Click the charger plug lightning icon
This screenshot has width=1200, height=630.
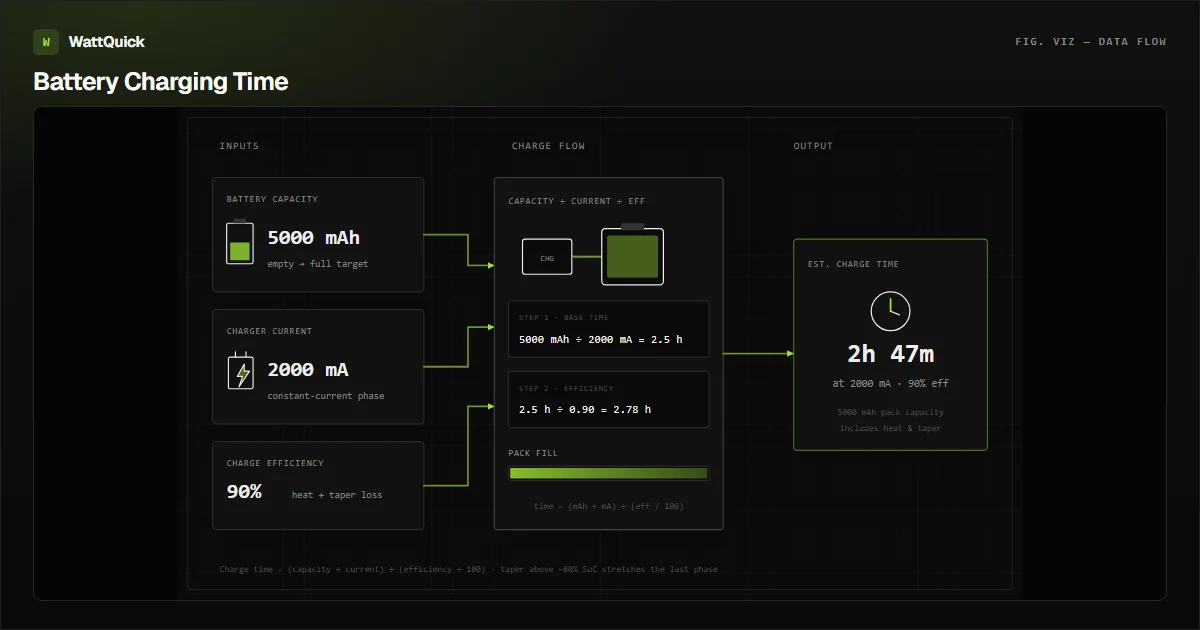coord(240,373)
